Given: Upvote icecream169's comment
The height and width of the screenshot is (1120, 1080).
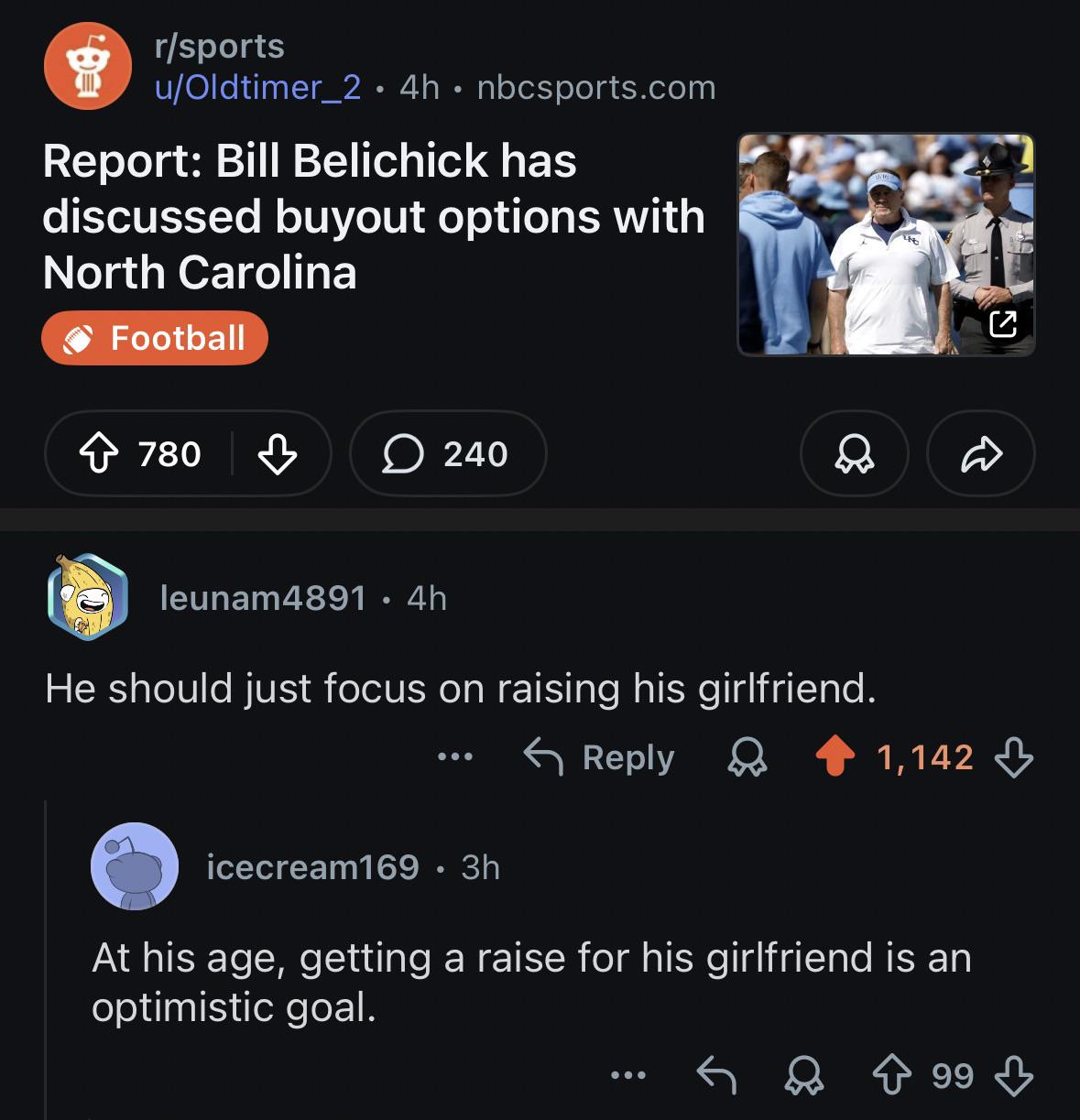Looking at the screenshot, I should click(892, 1075).
